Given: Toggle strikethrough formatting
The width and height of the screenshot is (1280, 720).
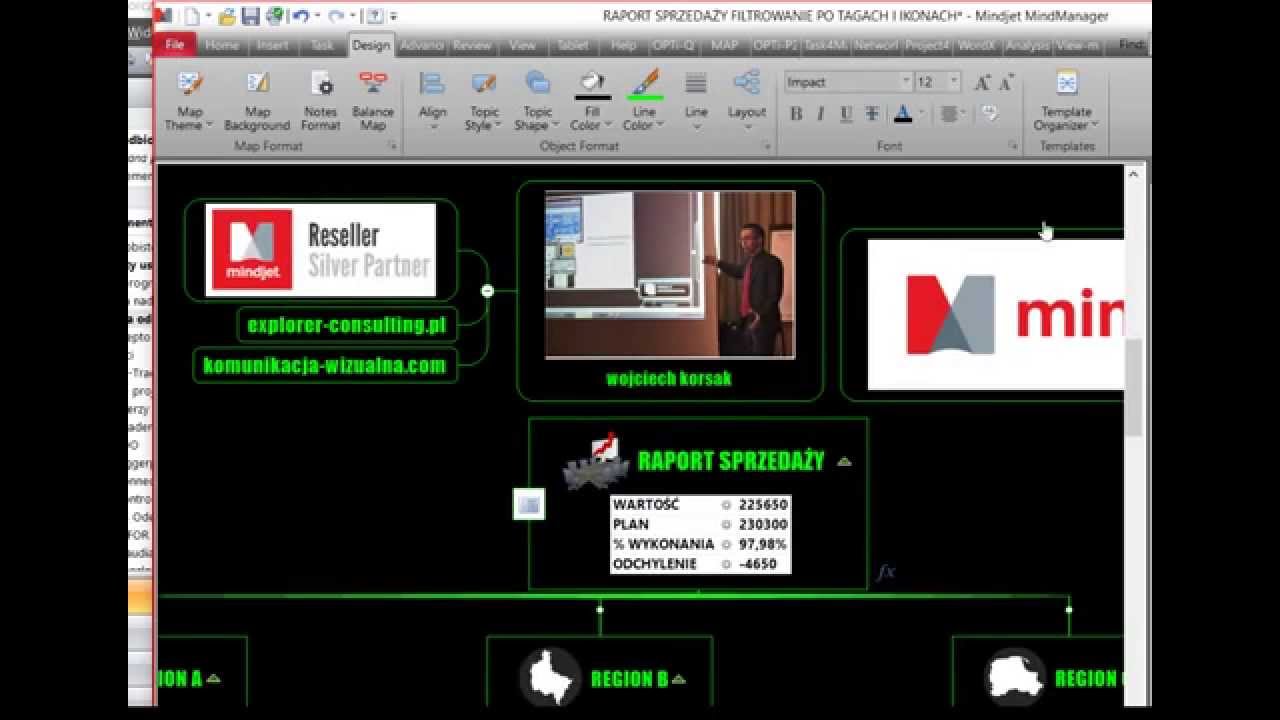Looking at the screenshot, I should (x=872, y=114).
